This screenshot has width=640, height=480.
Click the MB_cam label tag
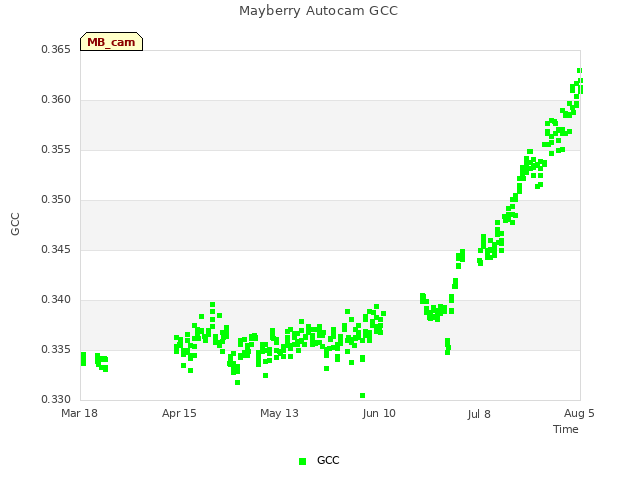point(111,42)
